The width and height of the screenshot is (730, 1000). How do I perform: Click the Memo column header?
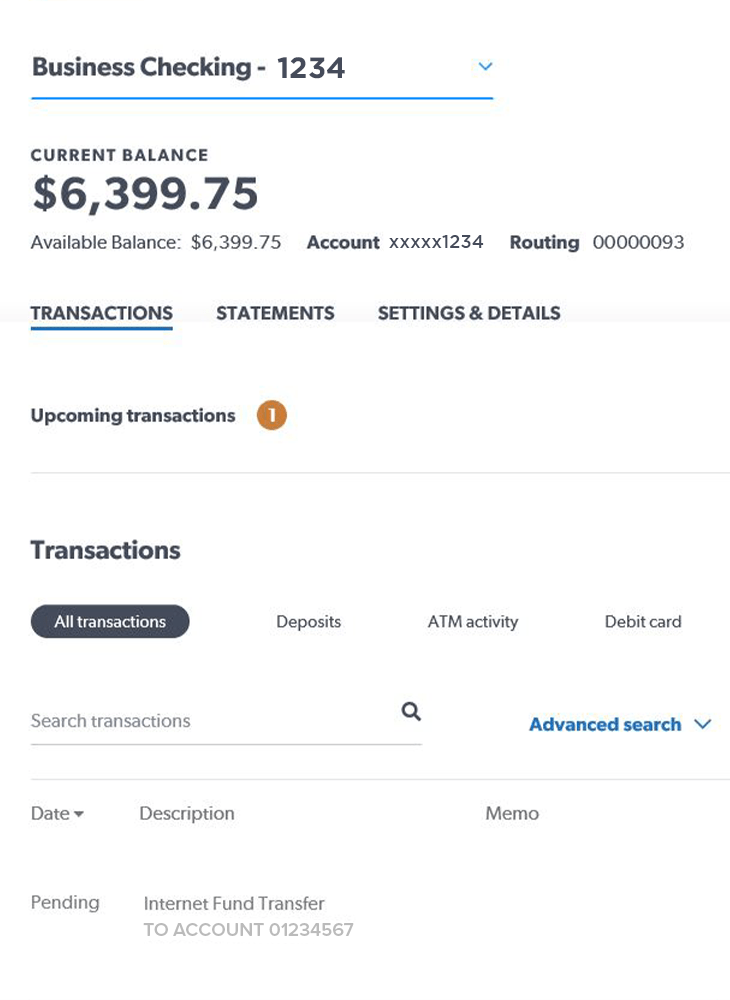tap(512, 814)
